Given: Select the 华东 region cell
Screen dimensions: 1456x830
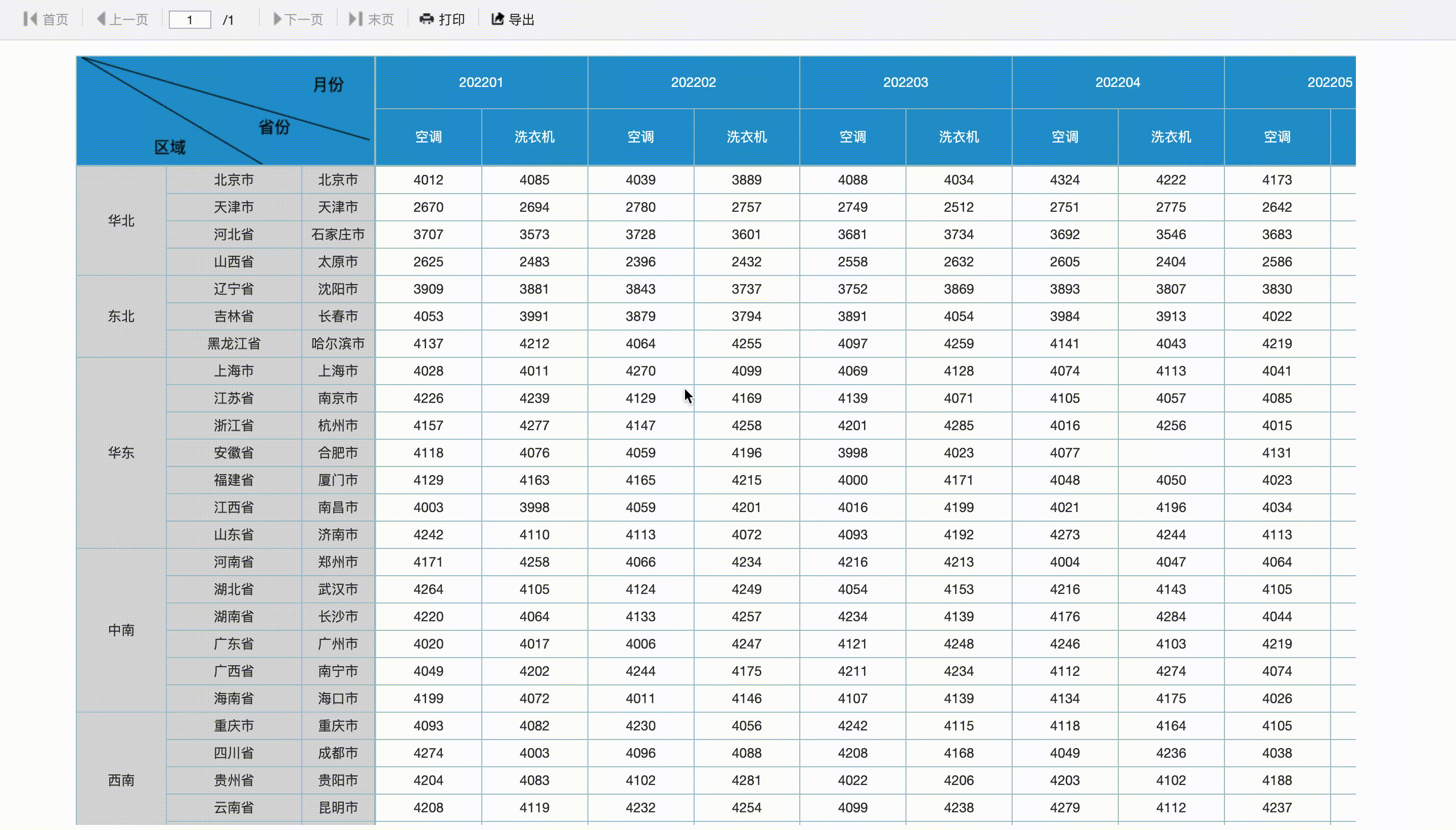Looking at the screenshot, I should [121, 452].
